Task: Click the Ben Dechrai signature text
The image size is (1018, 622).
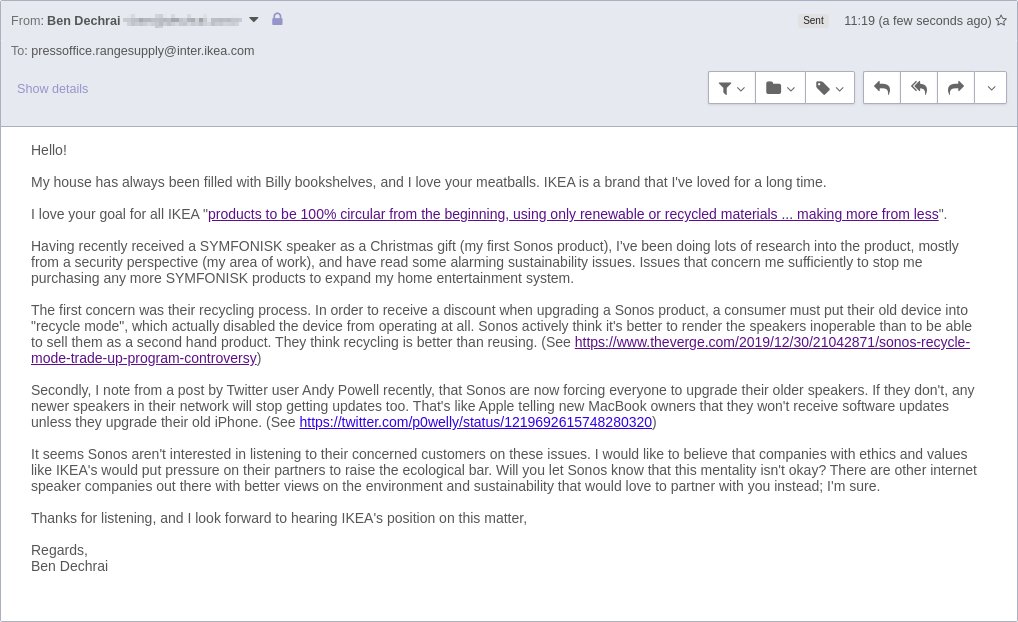Action: (x=69, y=566)
